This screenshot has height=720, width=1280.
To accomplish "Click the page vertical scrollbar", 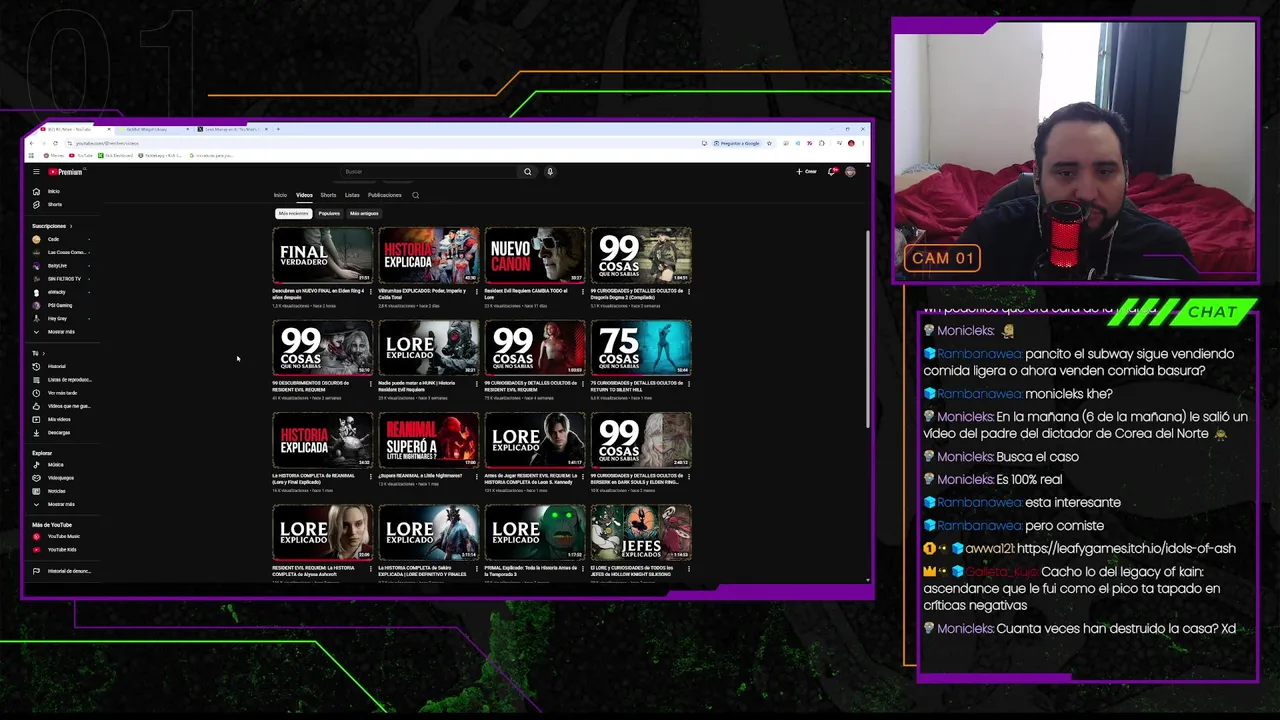I will 867,330.
